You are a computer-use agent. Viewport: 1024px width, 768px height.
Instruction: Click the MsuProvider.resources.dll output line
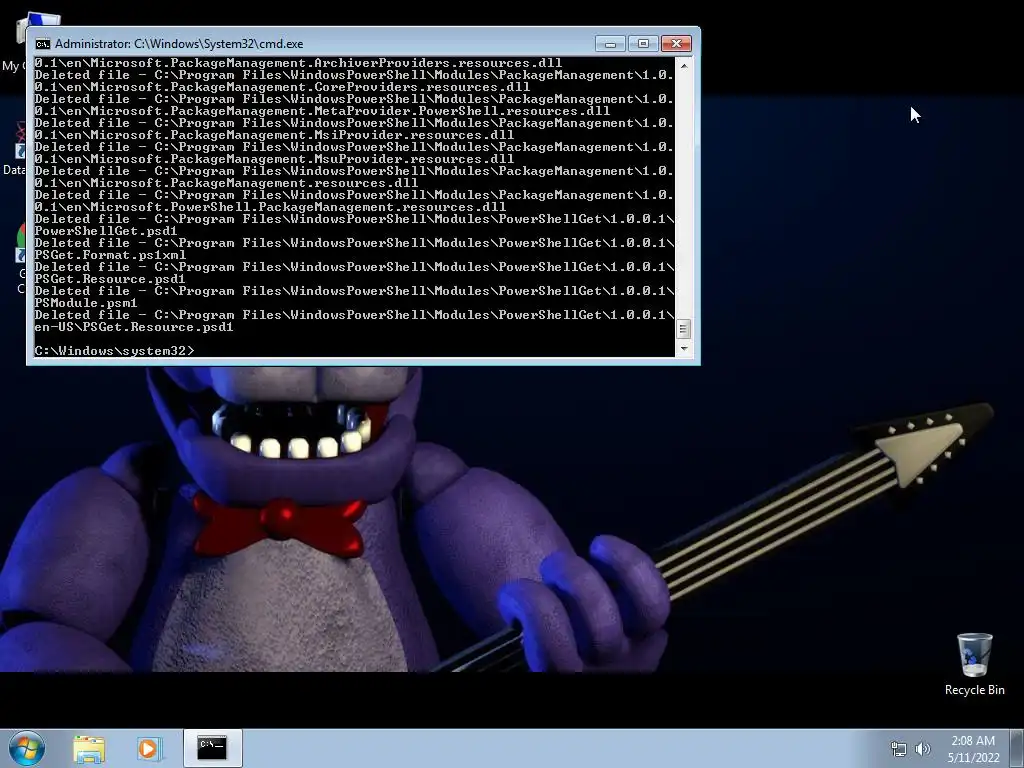tap(274, 159)
